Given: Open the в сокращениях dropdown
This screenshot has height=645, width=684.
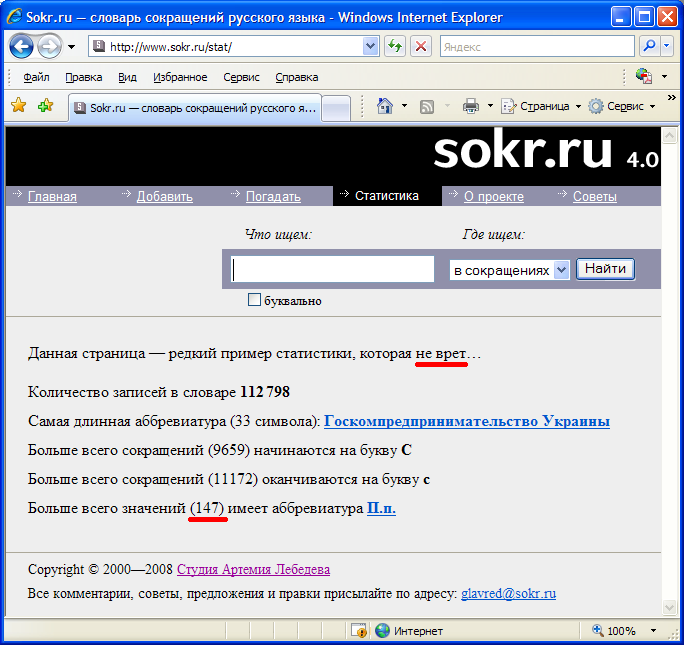Looking at the screenshot, I should (510, 270).
